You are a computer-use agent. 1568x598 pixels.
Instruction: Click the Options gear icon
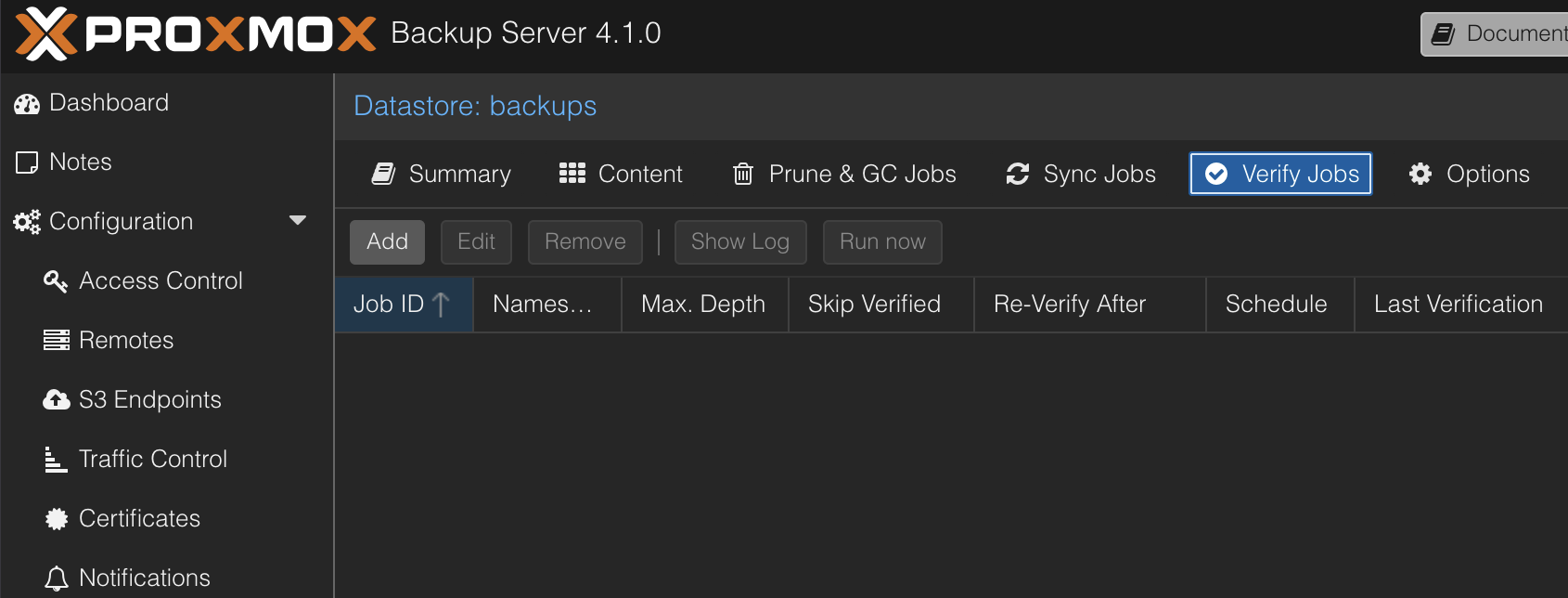click(1420, 174)
